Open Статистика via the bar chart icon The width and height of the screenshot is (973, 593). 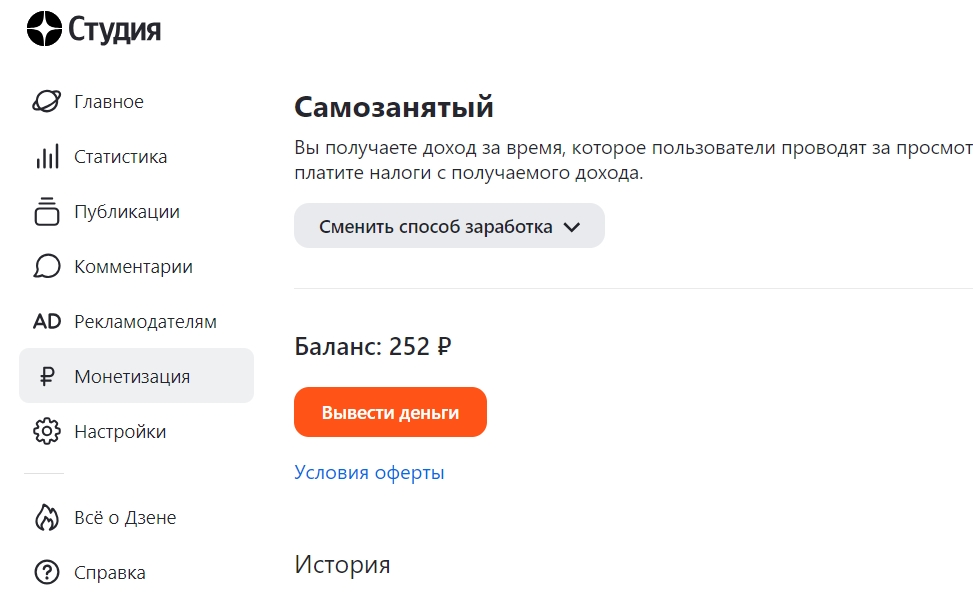click(x=47, y=156)
